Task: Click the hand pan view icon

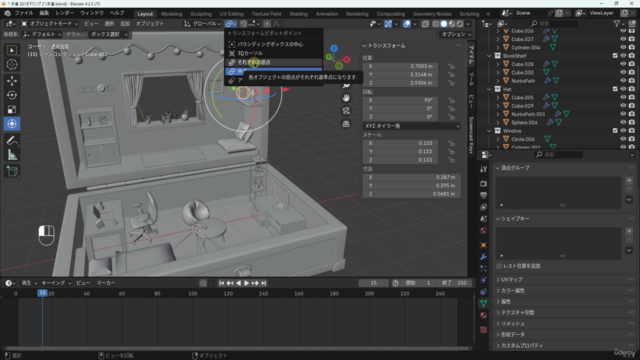Action: pos(346,98)
